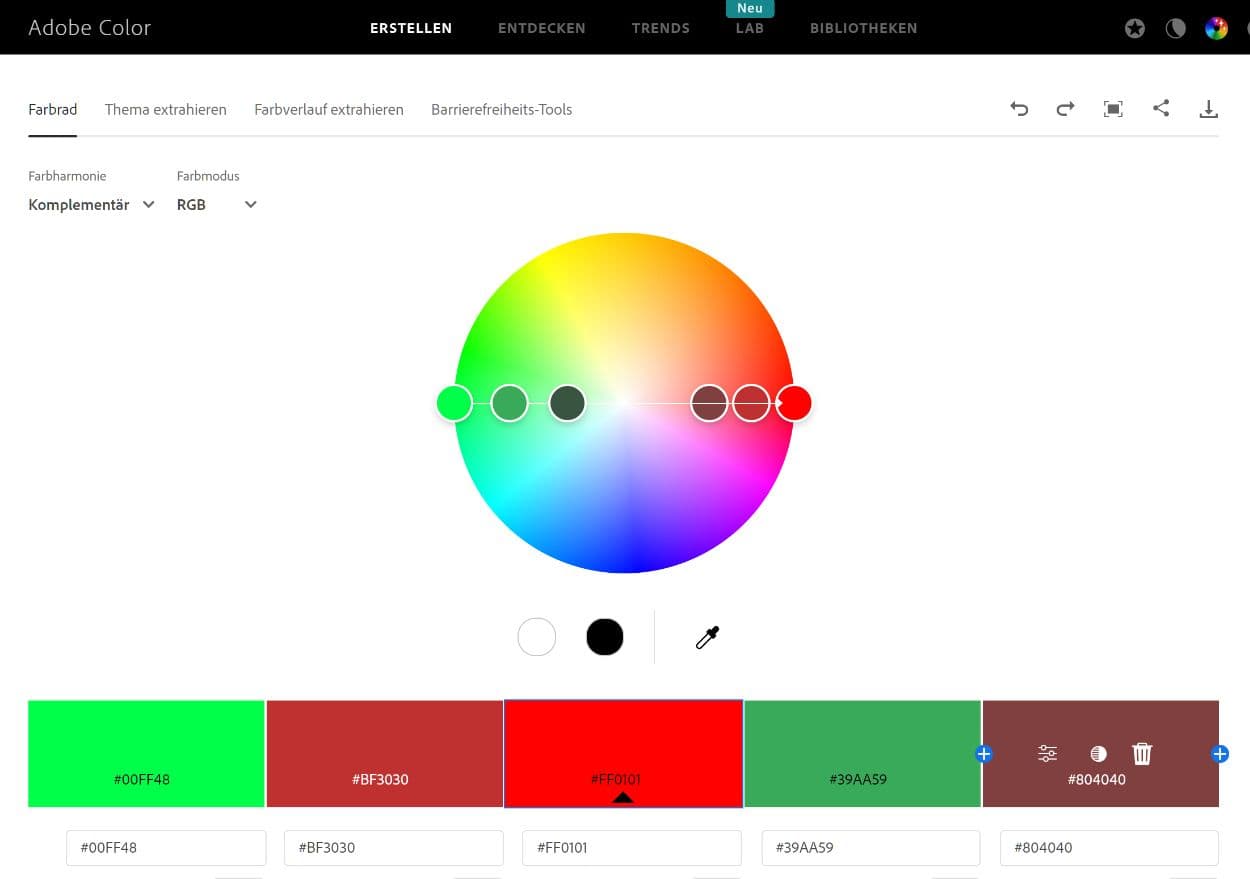Expand the Farbharmonie Komplementär dropdown
1250x879 pixels.
92,205
